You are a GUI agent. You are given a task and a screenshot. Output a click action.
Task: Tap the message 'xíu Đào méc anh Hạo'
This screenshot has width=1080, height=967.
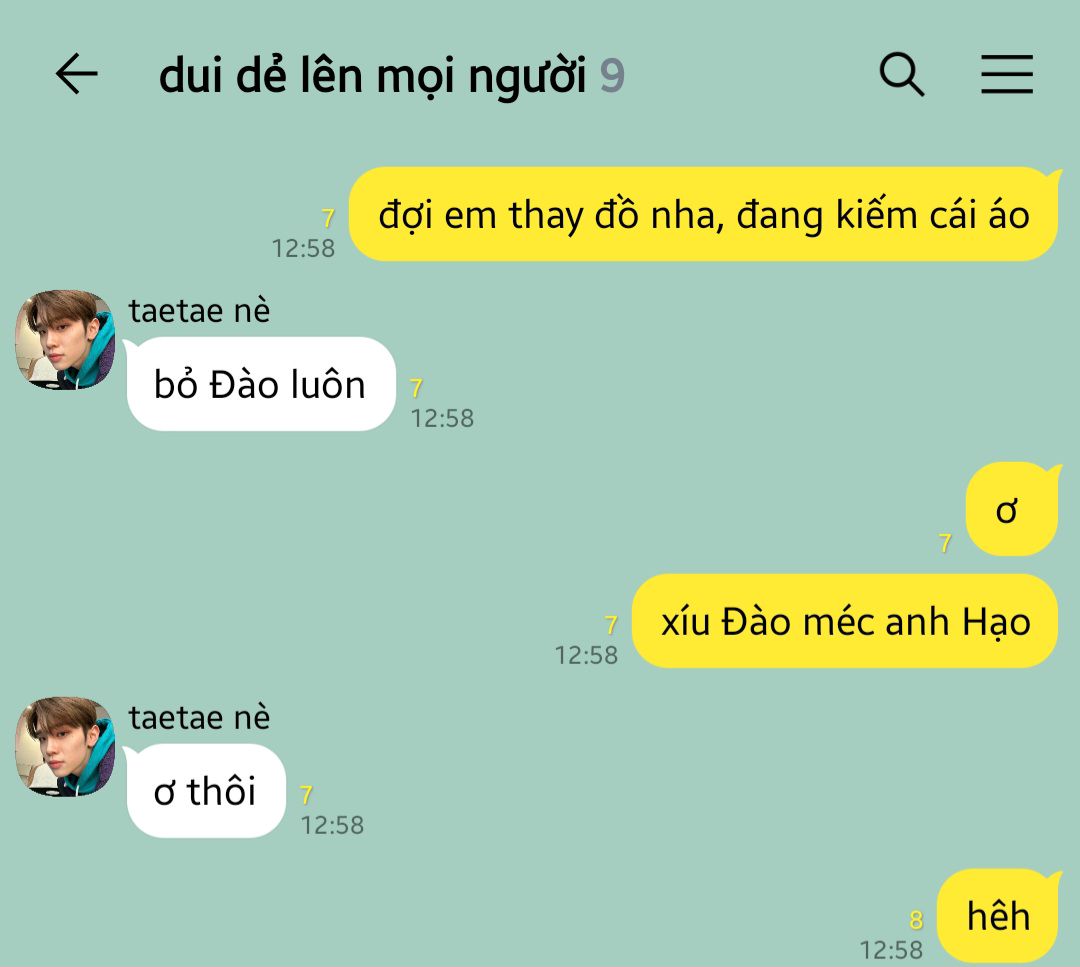[845, 621]
